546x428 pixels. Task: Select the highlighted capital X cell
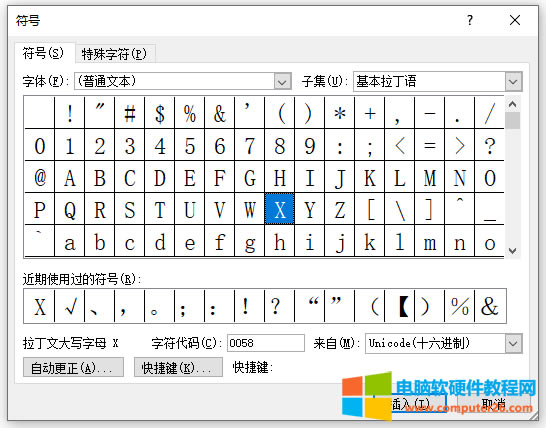click(x=280, y=209)
